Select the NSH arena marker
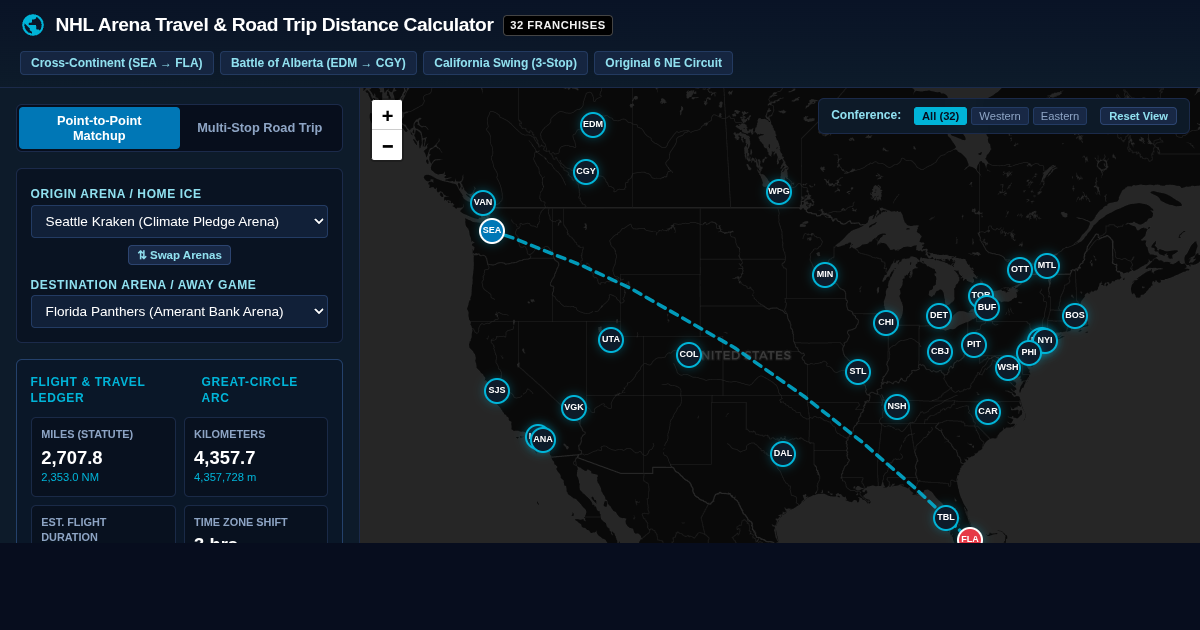 897,407
